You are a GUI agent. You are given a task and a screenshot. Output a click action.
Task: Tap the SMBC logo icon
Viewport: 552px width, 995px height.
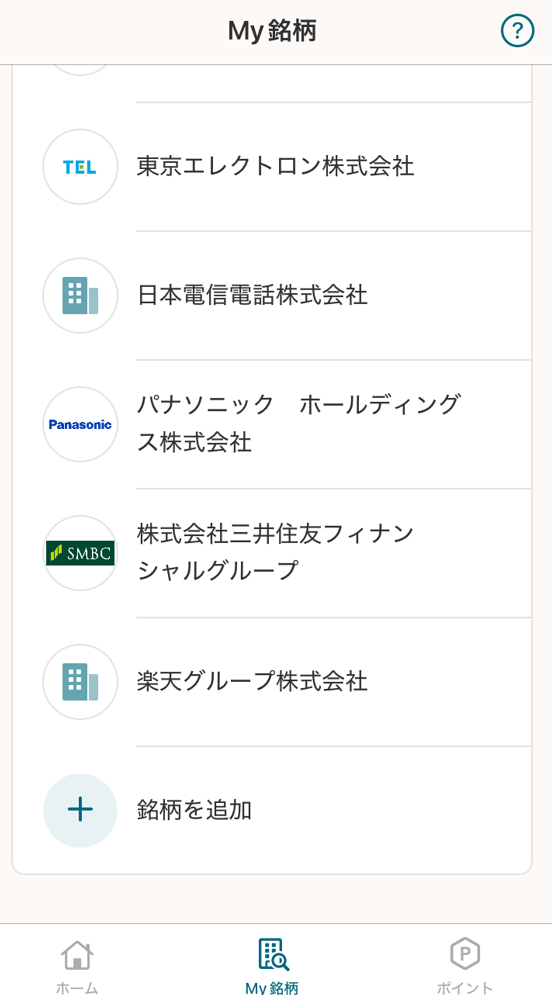(x=80, y=553)
